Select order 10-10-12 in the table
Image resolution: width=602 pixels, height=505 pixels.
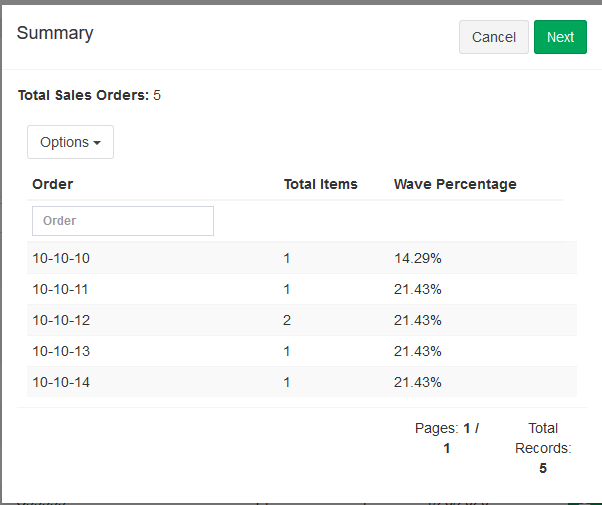point(61,320)
